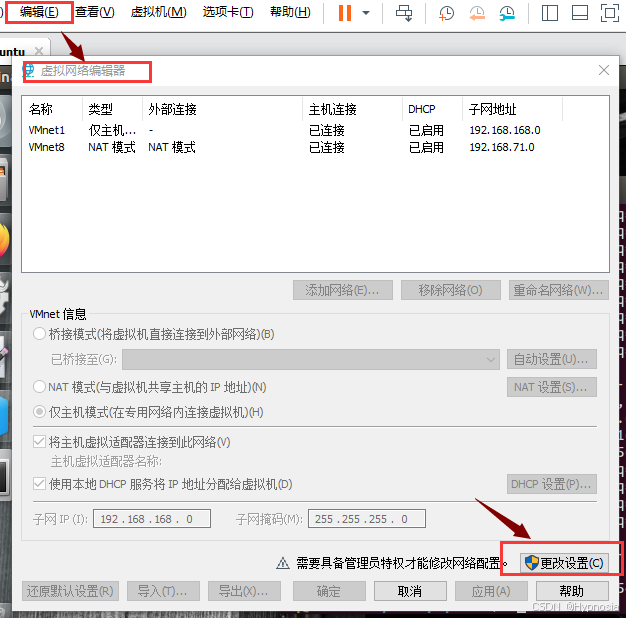
Task: Open the 选项卡(T) menu
Action: pyautogui.click(x=228, y=12)
